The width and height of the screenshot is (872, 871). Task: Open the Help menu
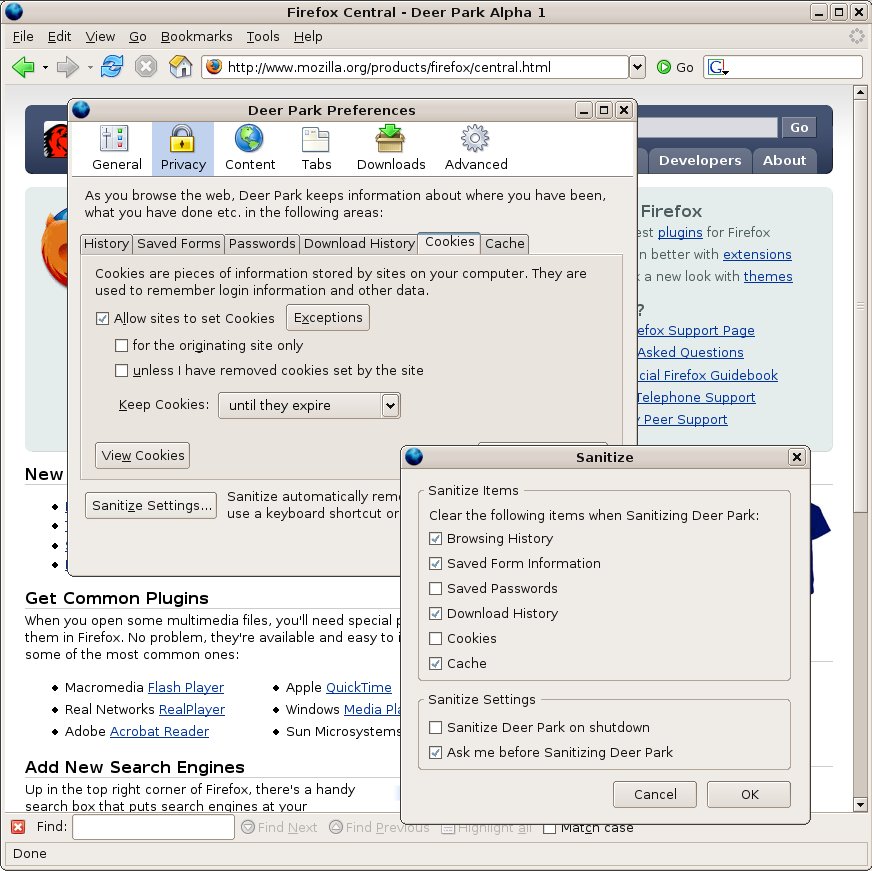click(308, 37)
